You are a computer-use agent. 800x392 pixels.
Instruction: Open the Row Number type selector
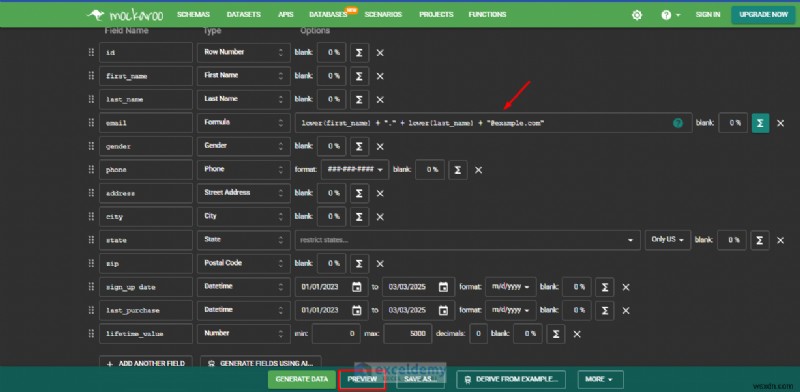coord(244,53)
